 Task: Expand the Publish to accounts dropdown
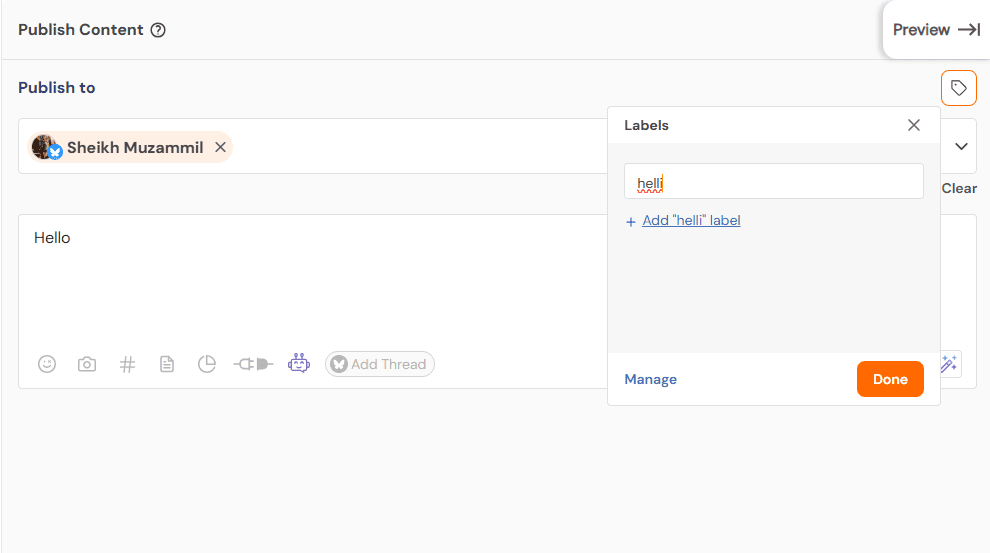coord(961,146)
